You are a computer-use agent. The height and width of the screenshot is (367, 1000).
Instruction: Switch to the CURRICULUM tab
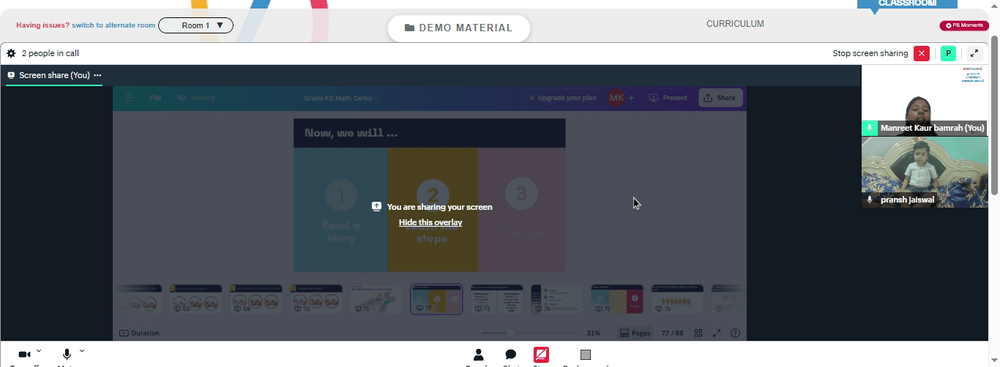(735, 24)
